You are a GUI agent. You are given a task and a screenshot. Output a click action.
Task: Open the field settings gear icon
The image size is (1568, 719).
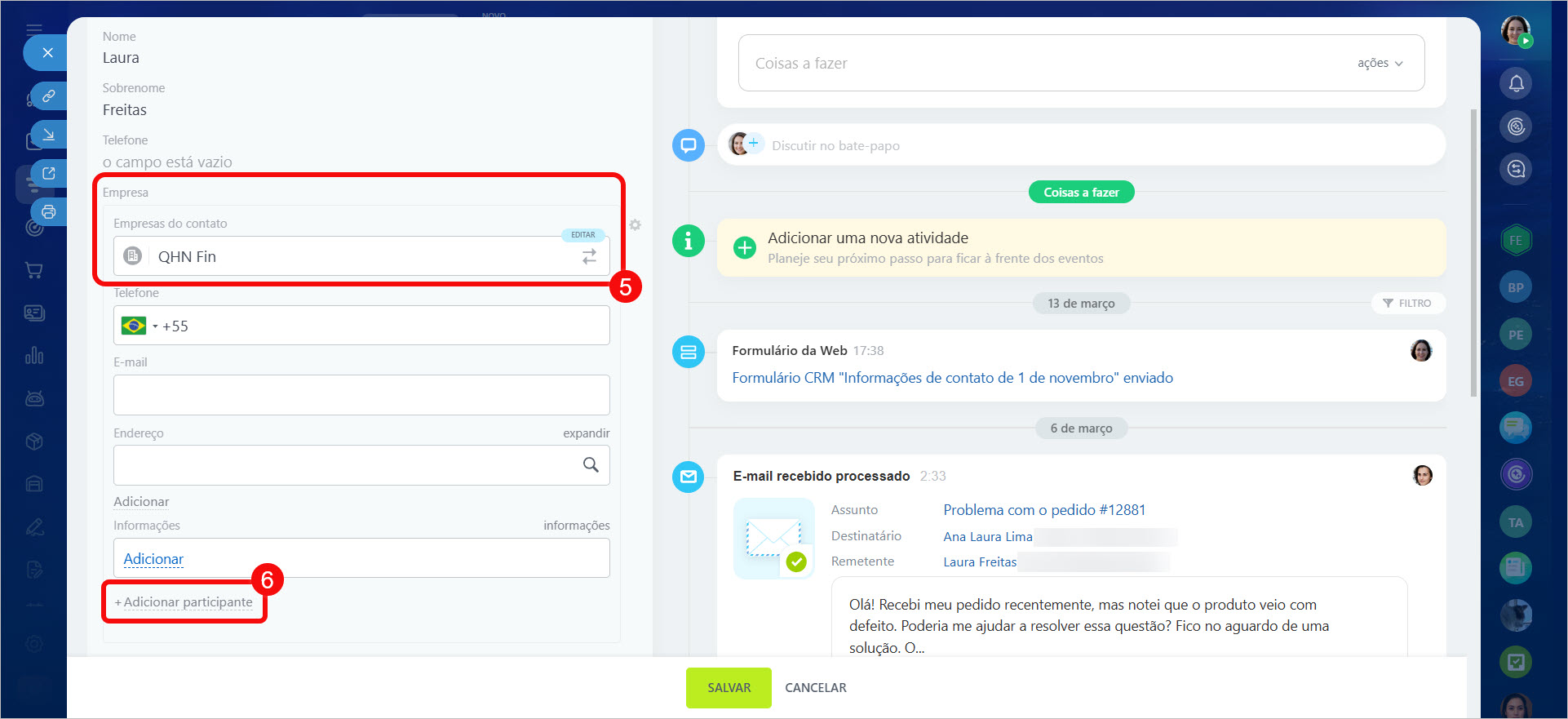(635, 224)
